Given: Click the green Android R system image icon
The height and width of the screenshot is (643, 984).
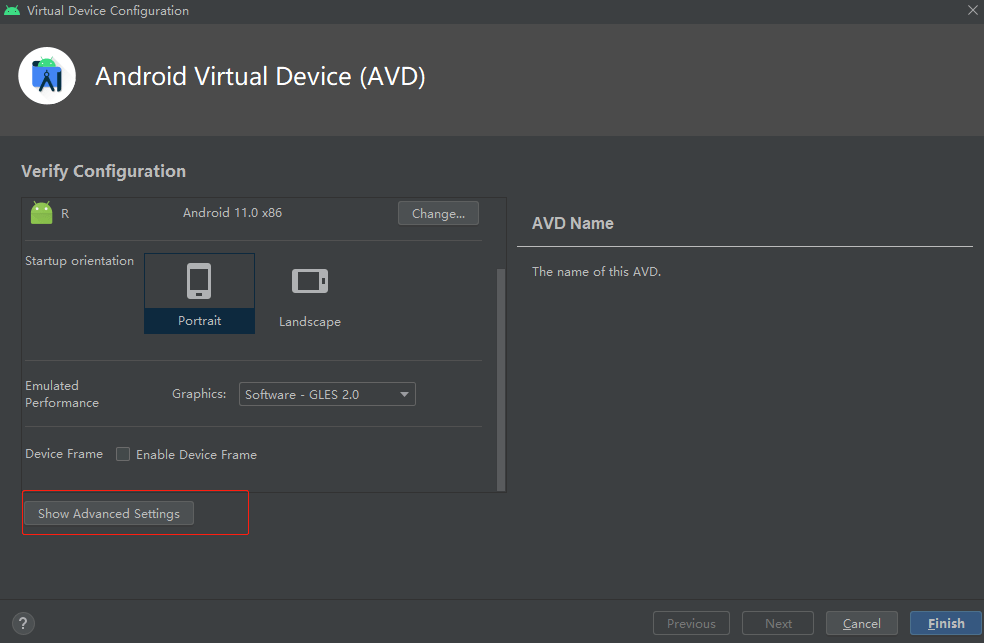Looking at the screenshot, I should [41, 213].
